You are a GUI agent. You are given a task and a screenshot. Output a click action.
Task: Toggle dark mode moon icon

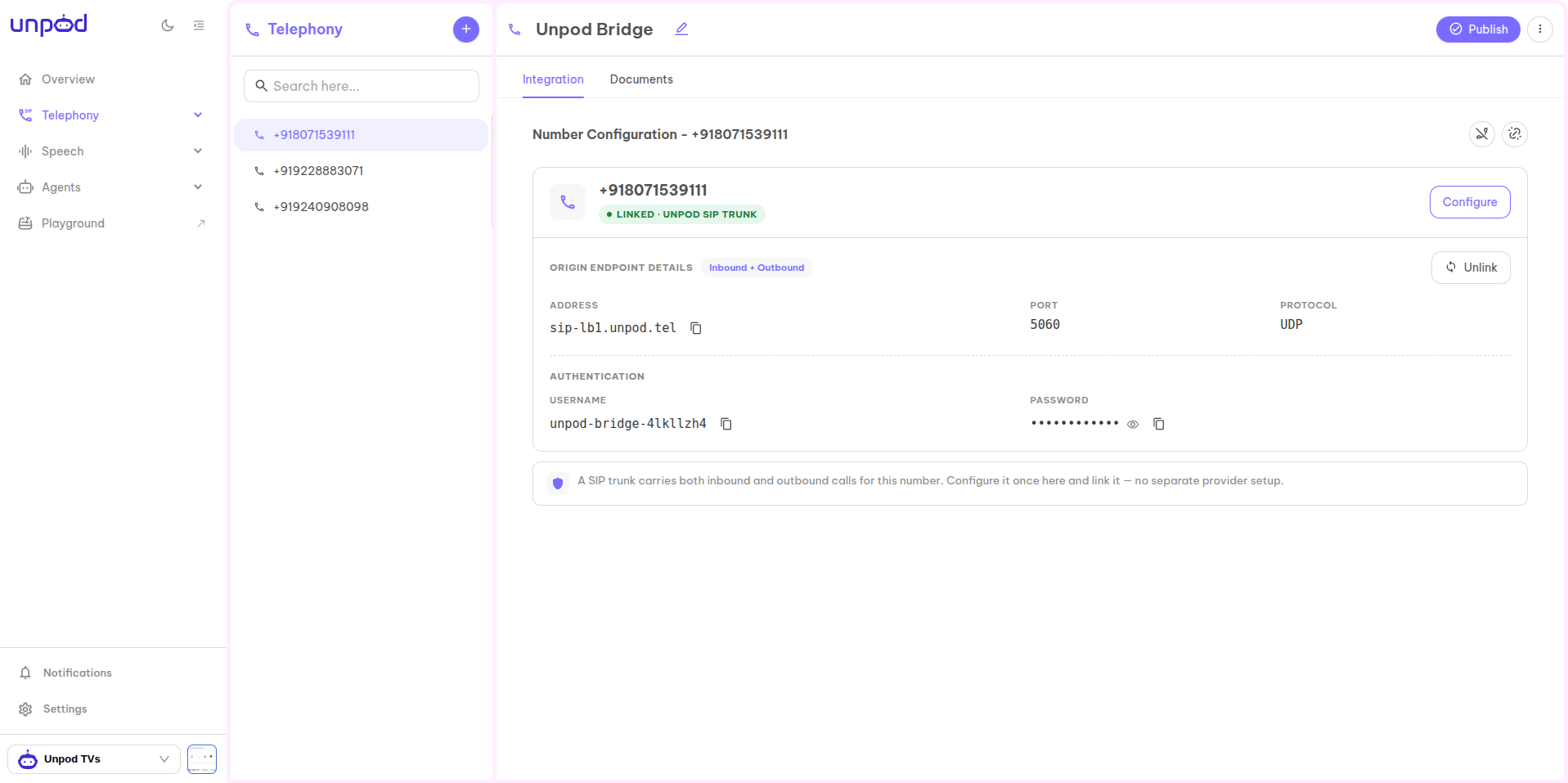168,25
